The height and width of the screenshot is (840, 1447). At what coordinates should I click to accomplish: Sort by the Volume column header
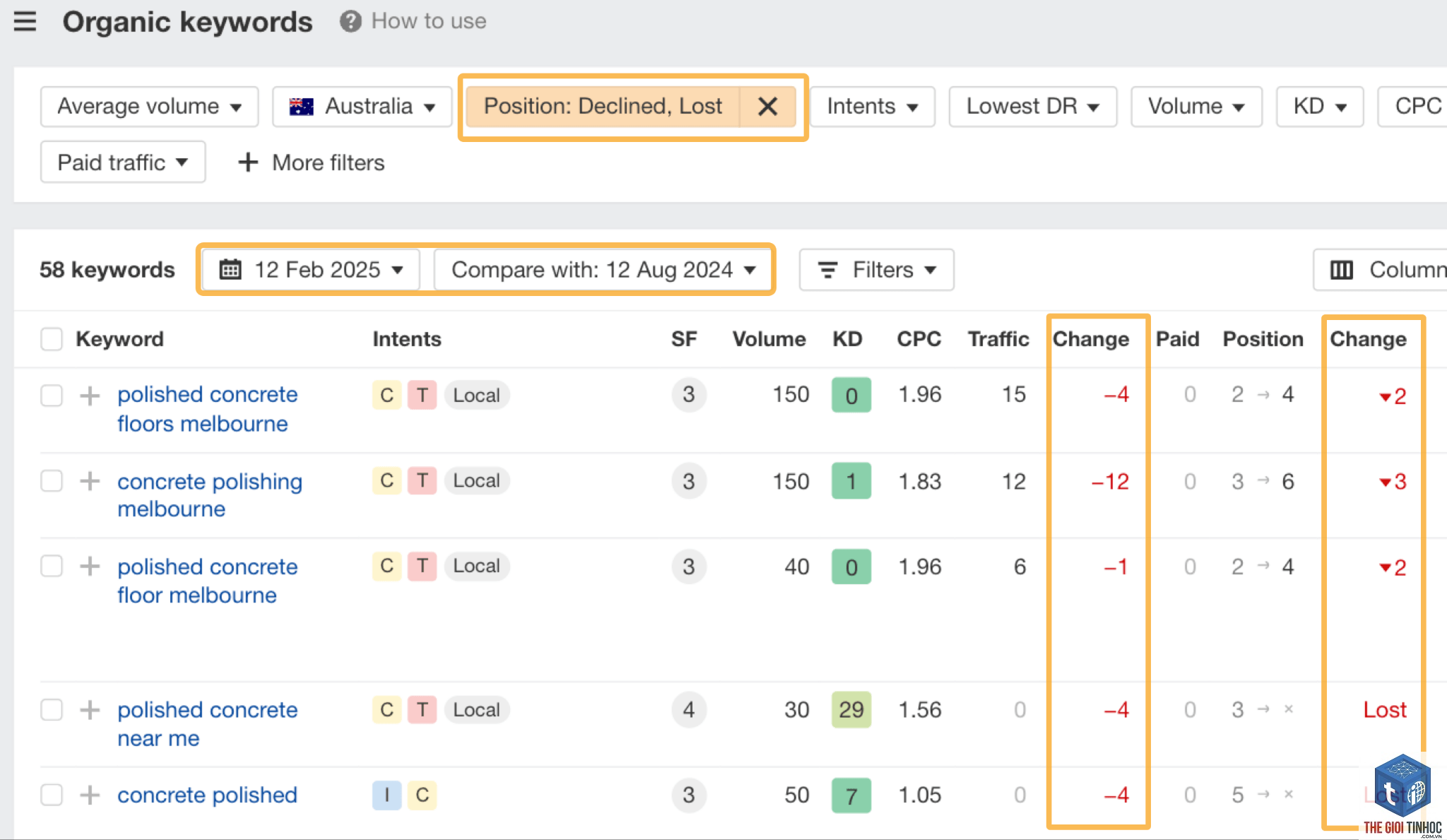coord(769,339)
